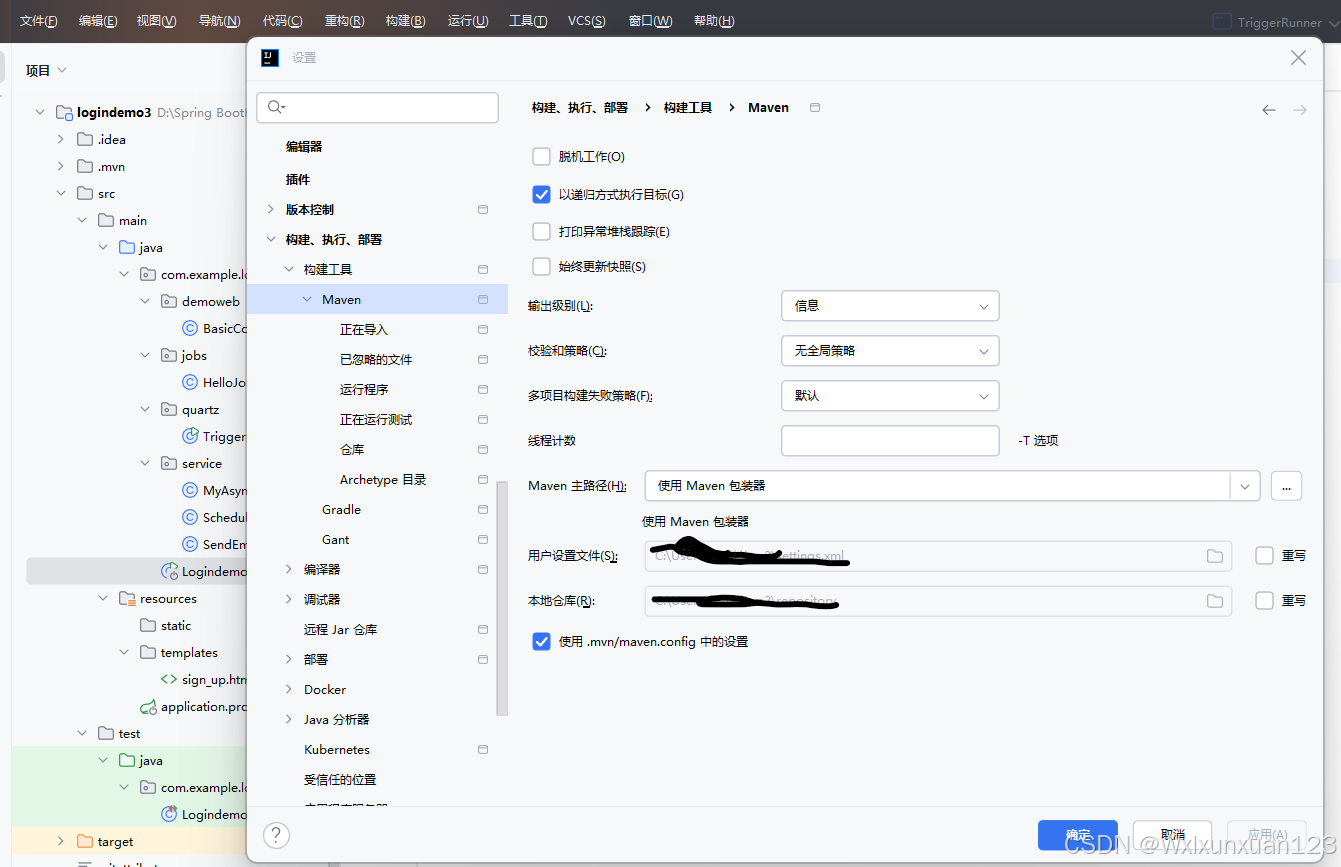
Task: Enable 打印异常堆栈跟踪(E) checkbox
Action: coord(542,232)
